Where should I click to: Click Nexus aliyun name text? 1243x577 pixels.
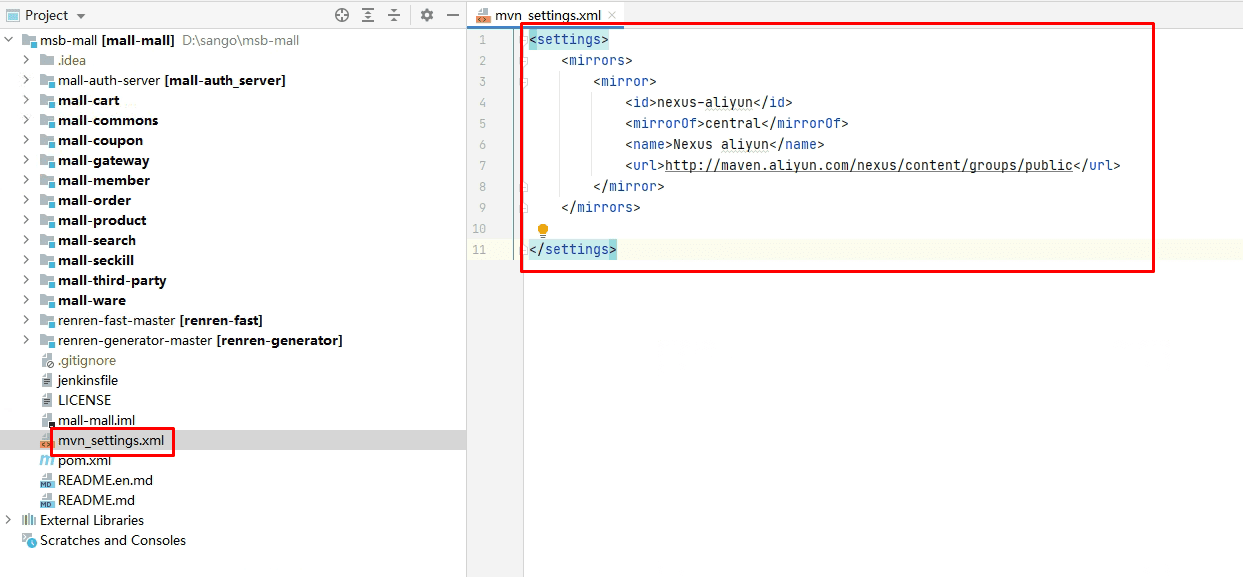[713, 144]
